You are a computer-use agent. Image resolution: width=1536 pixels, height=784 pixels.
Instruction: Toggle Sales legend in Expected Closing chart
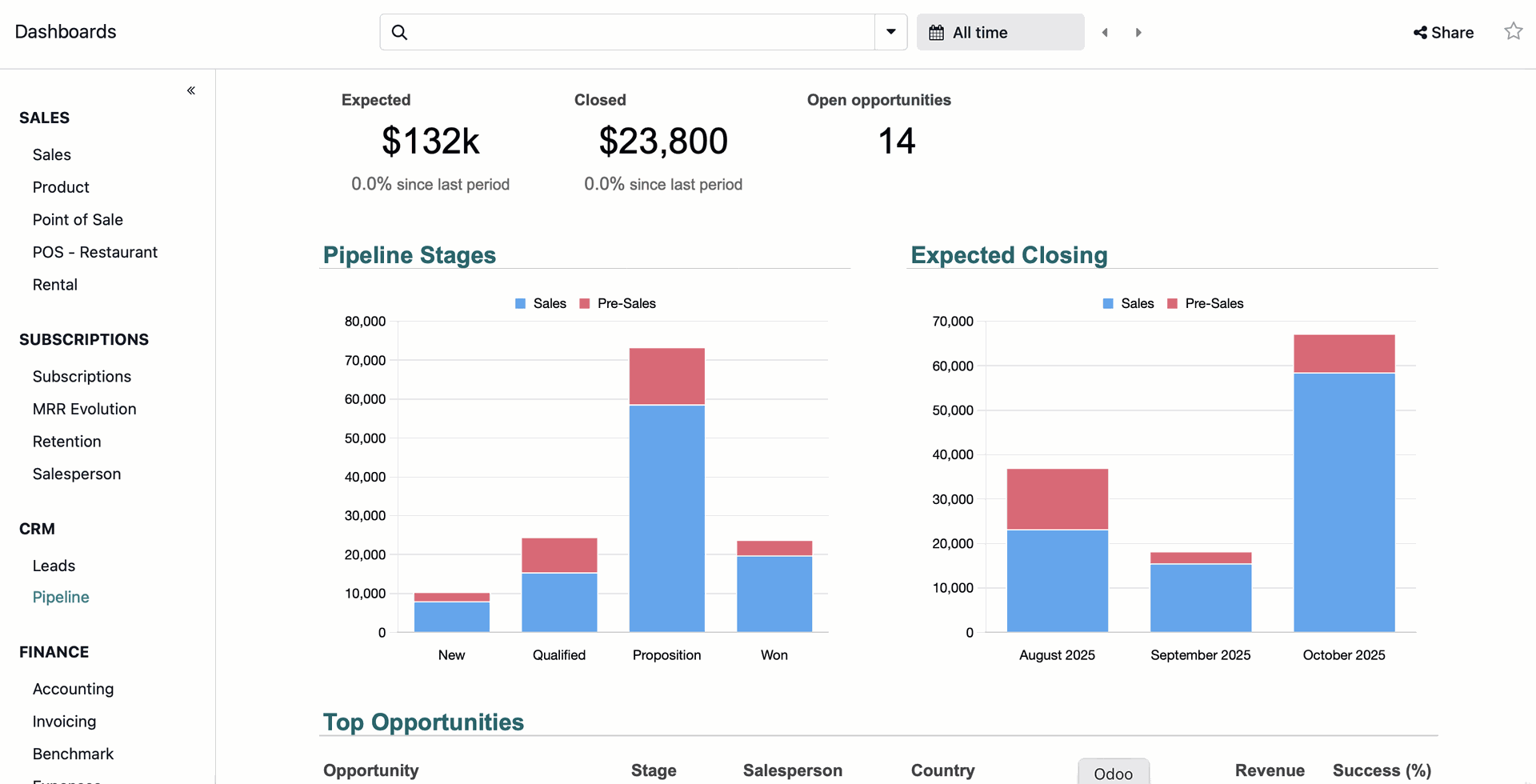(1128, 304)
